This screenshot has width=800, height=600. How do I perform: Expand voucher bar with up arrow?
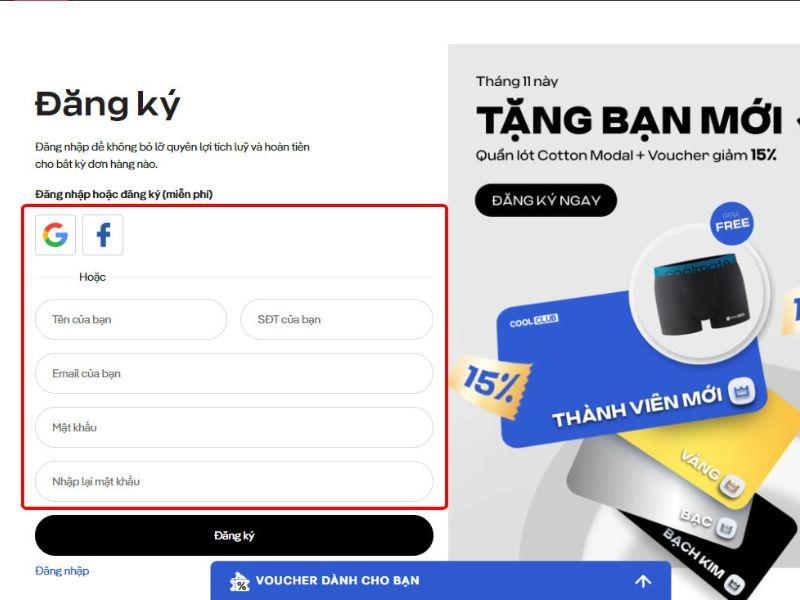pos(643,581)
